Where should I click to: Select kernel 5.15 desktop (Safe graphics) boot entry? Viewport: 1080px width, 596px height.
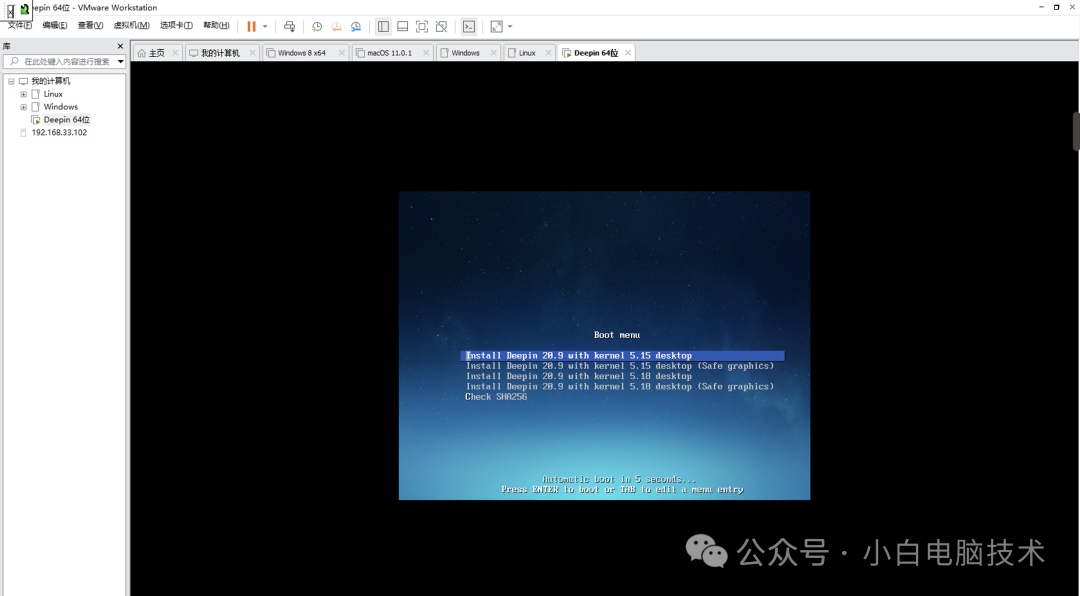pyautogui.click(x=620, y=366)
